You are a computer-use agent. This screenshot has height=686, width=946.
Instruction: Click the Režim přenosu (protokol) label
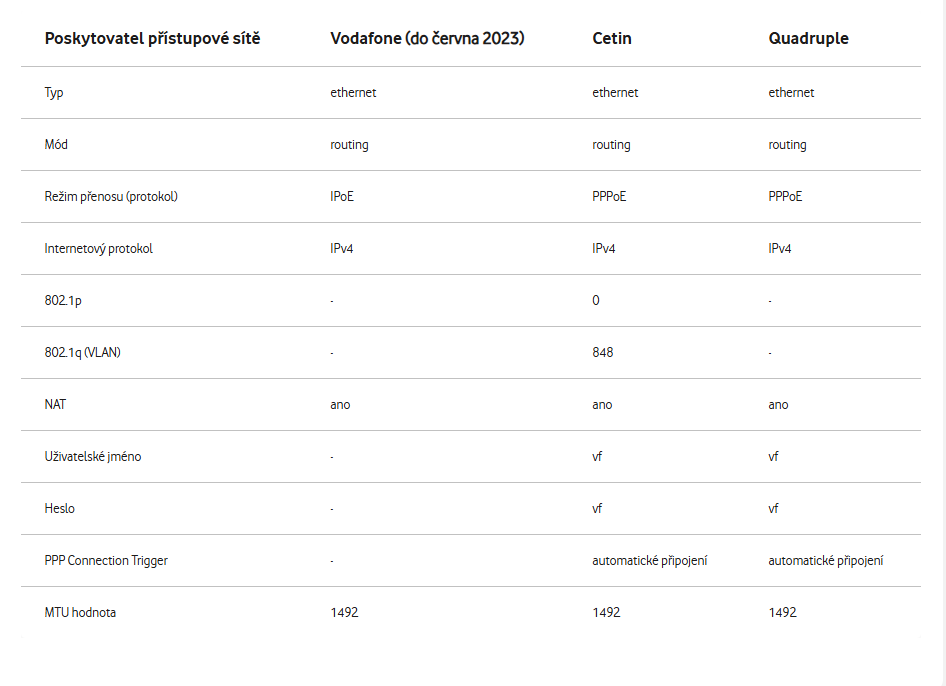point(111,197)
